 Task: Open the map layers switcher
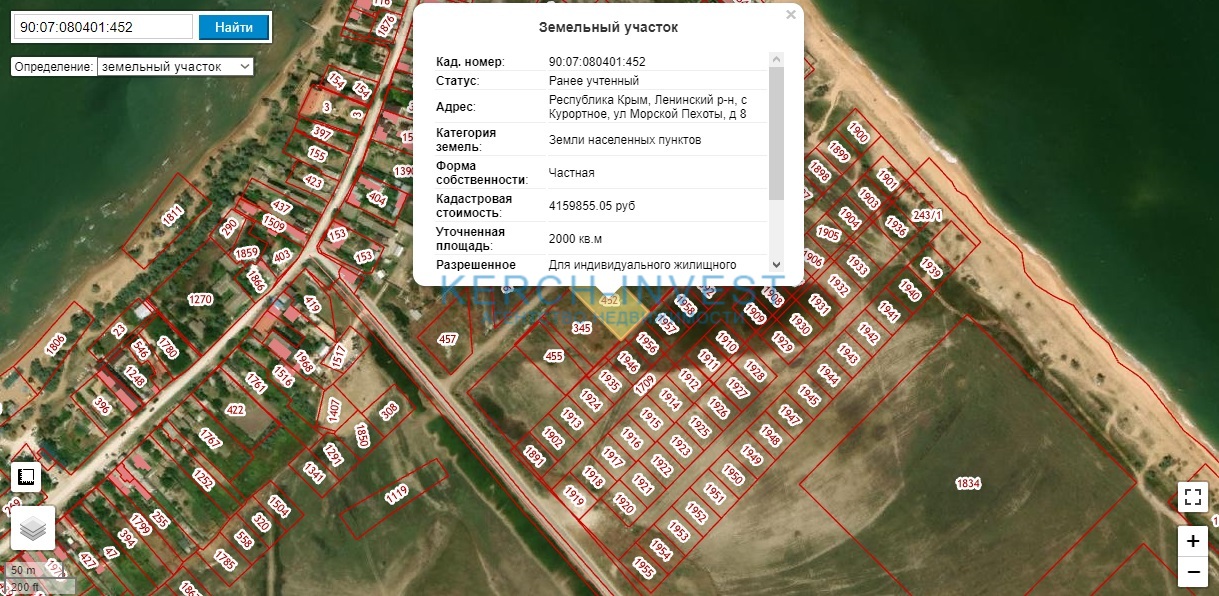(x=33, y=528)
